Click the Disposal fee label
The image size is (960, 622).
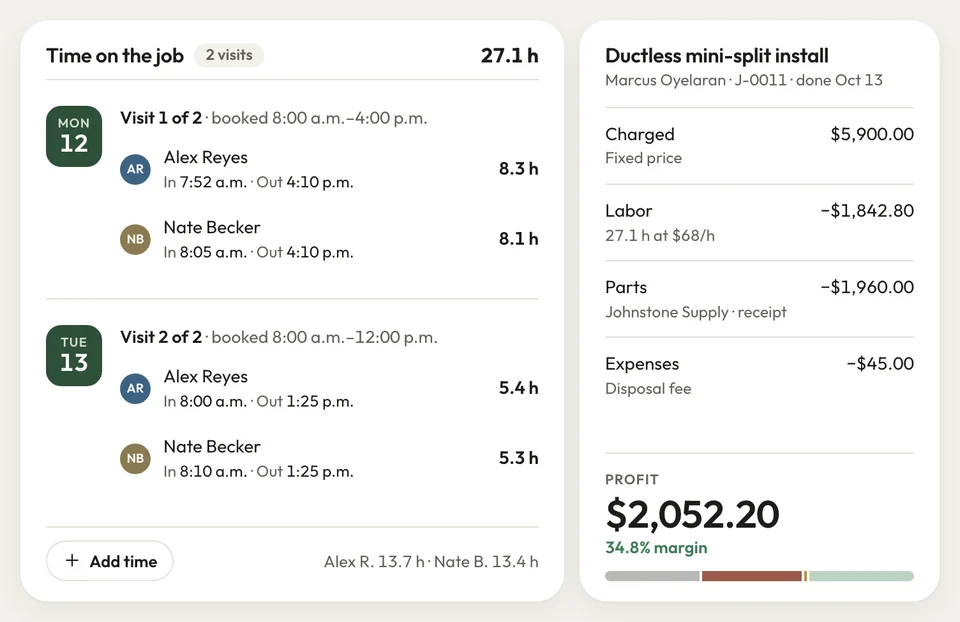(648, 389)
